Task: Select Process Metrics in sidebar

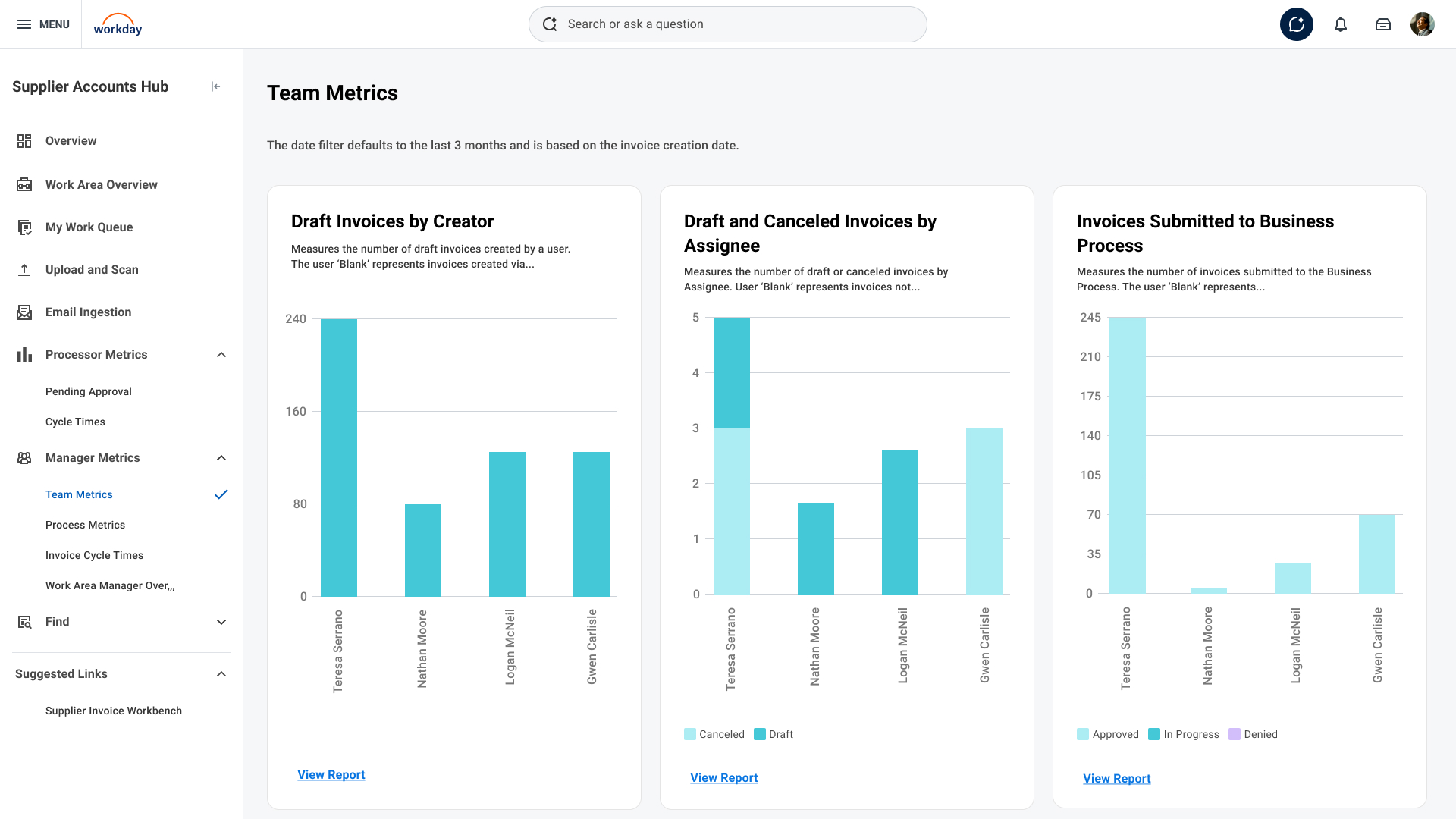Action: click(85, 525)
